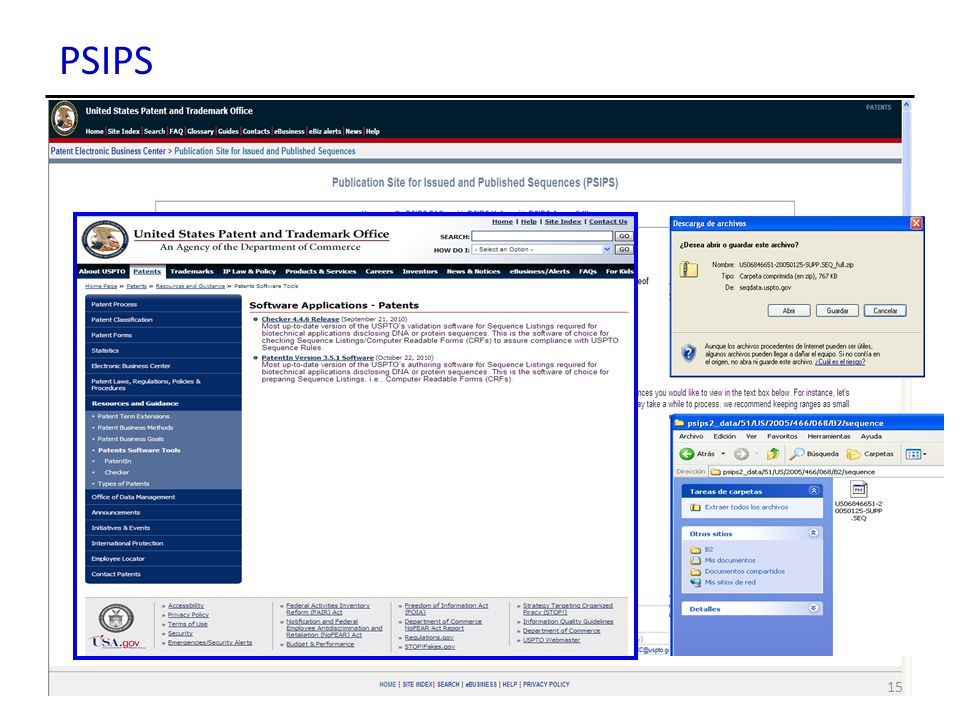Select the IP Law & Policy tab

249,271
